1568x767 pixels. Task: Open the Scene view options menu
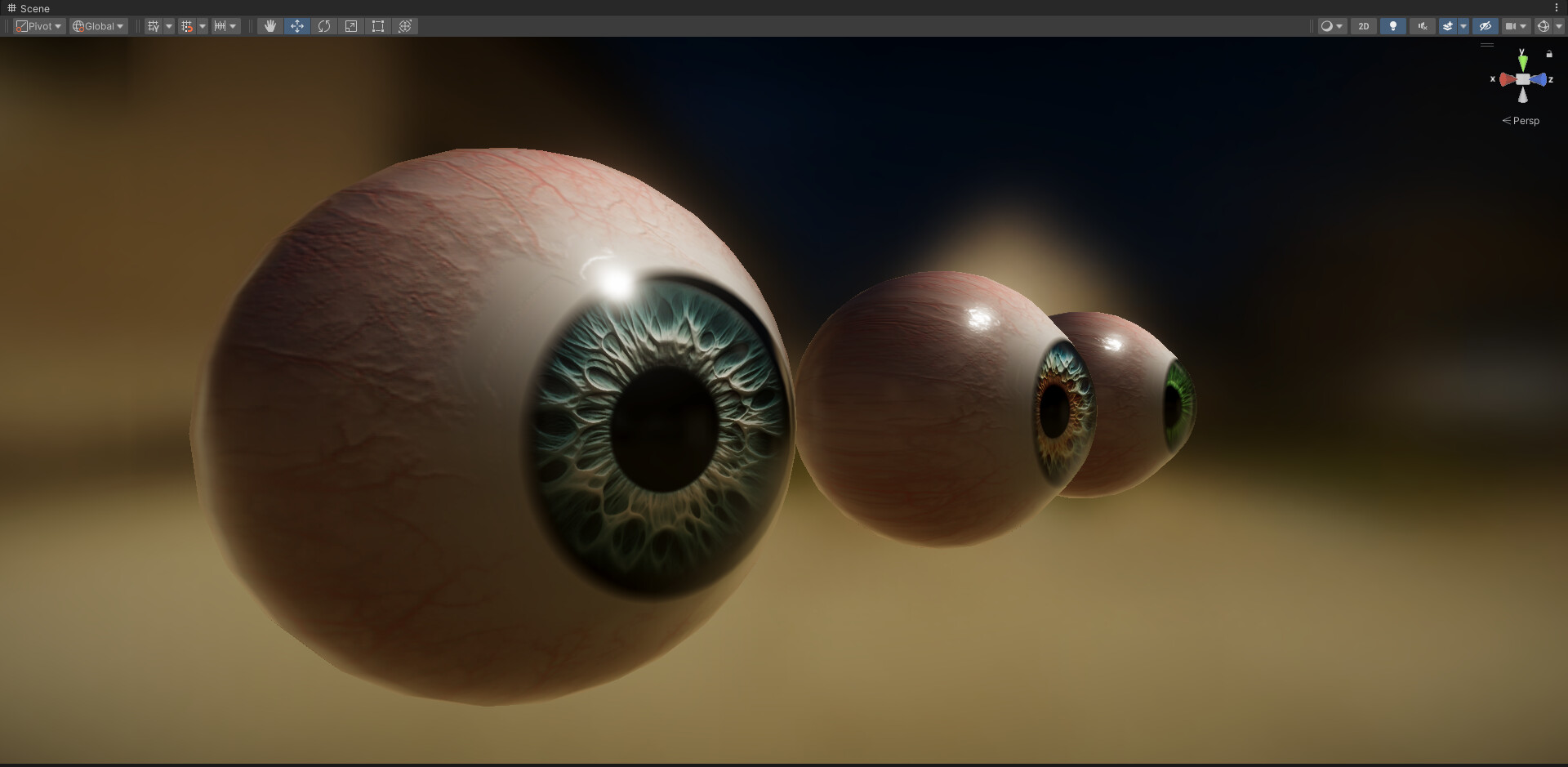point(1557,8)
